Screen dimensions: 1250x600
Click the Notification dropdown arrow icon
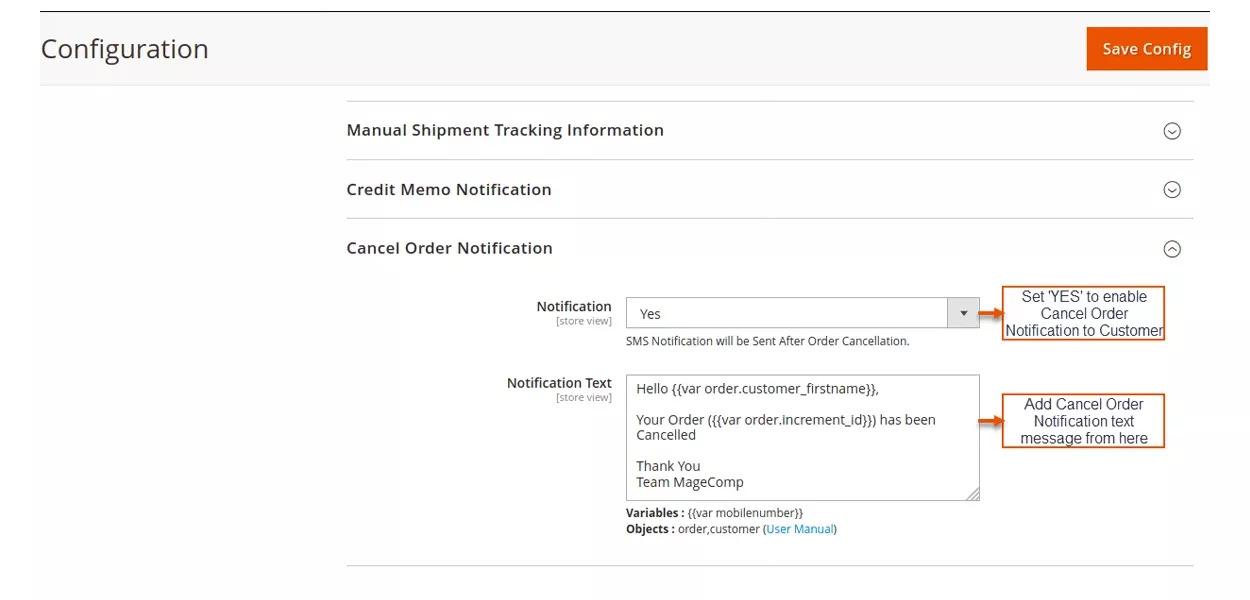pos(962,313)
